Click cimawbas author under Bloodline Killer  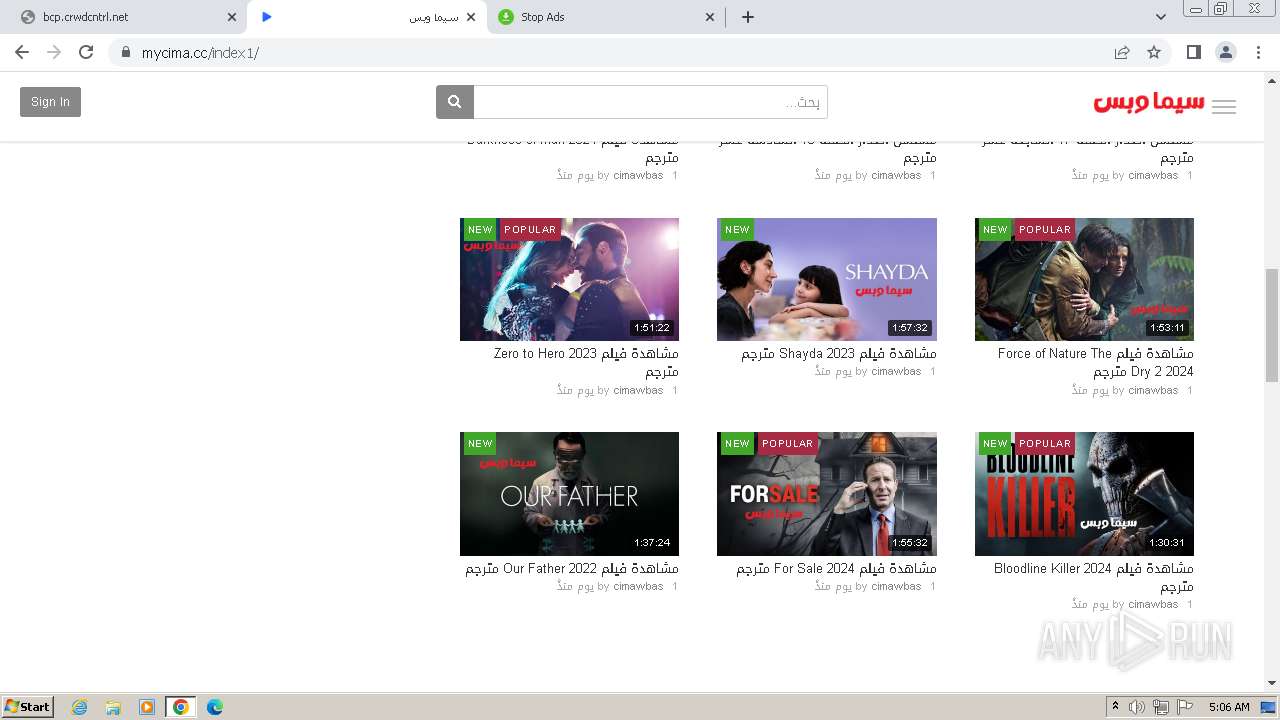tap(1153, 604)
